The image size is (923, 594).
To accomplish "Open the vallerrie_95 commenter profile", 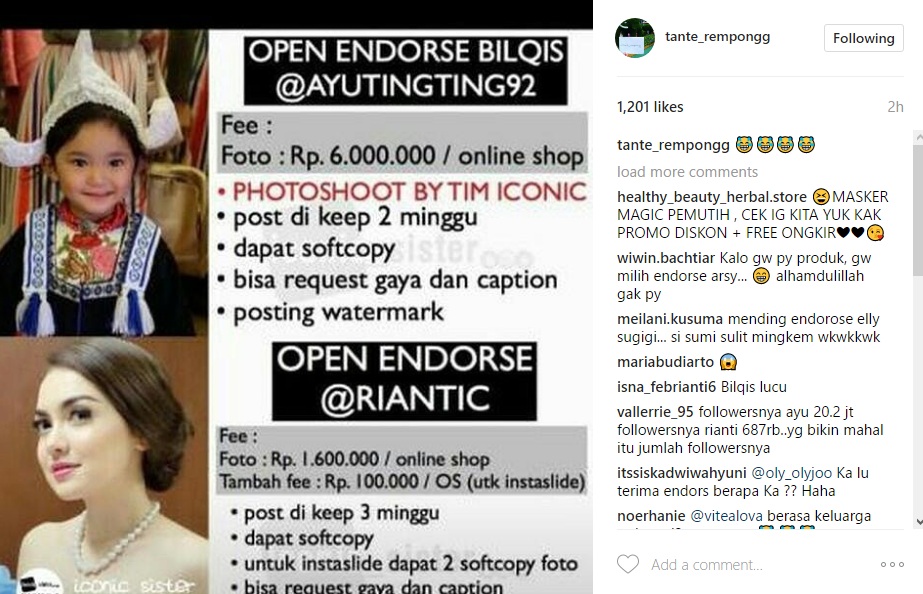I will pos(655,412).
